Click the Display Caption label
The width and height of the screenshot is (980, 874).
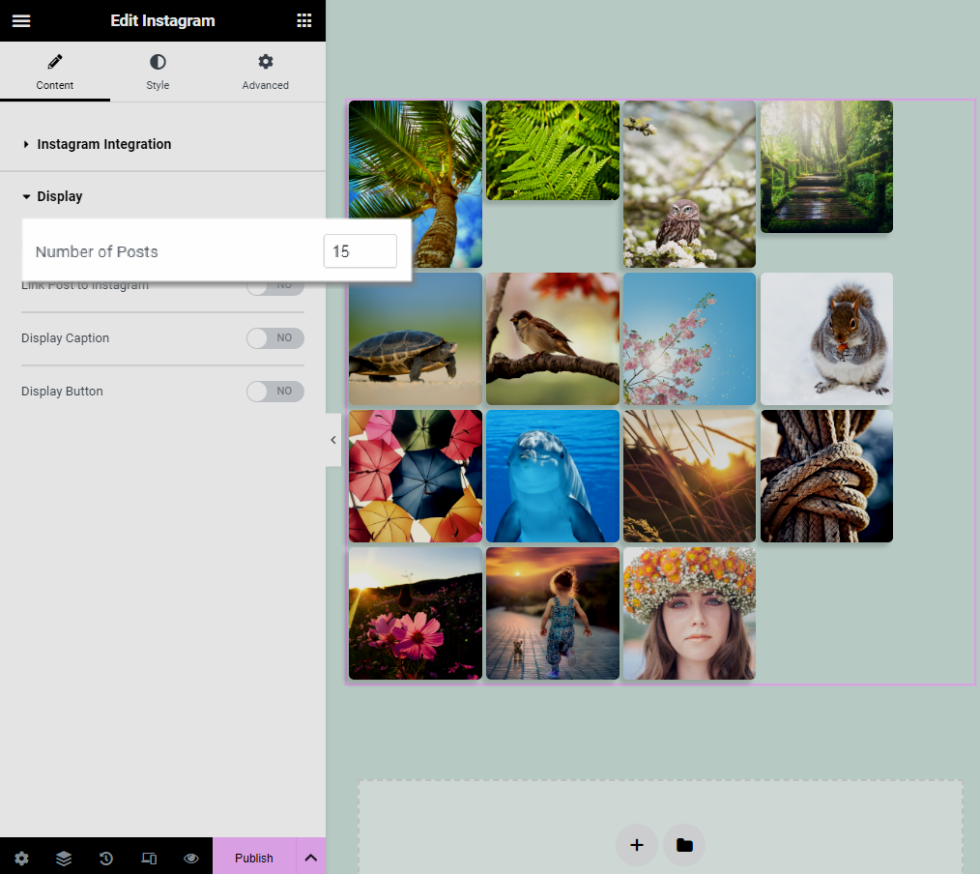pos(65,338)
